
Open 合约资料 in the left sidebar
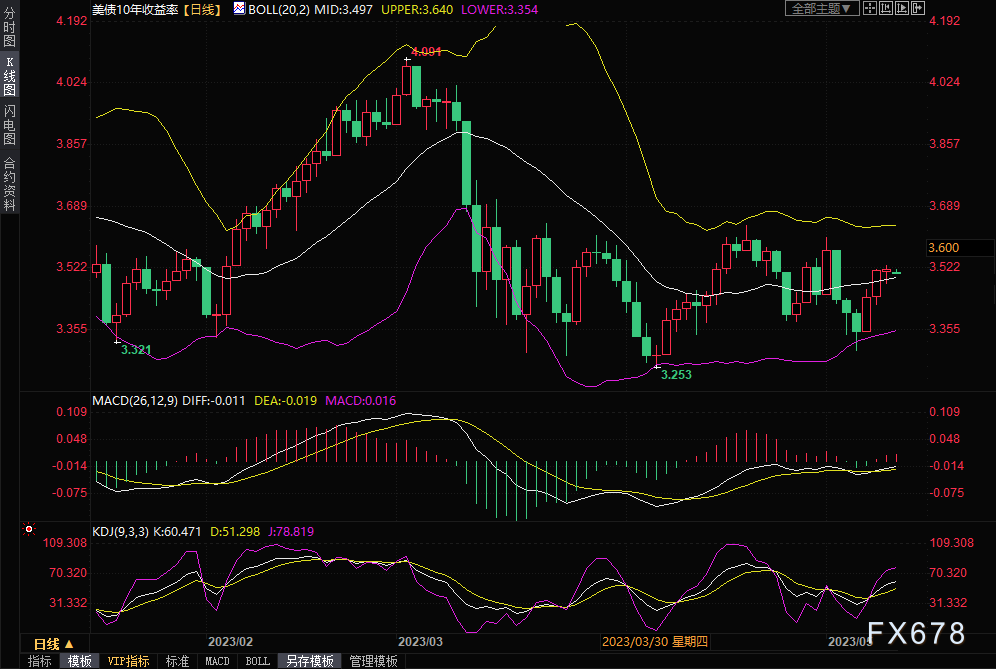pos(9,183)
